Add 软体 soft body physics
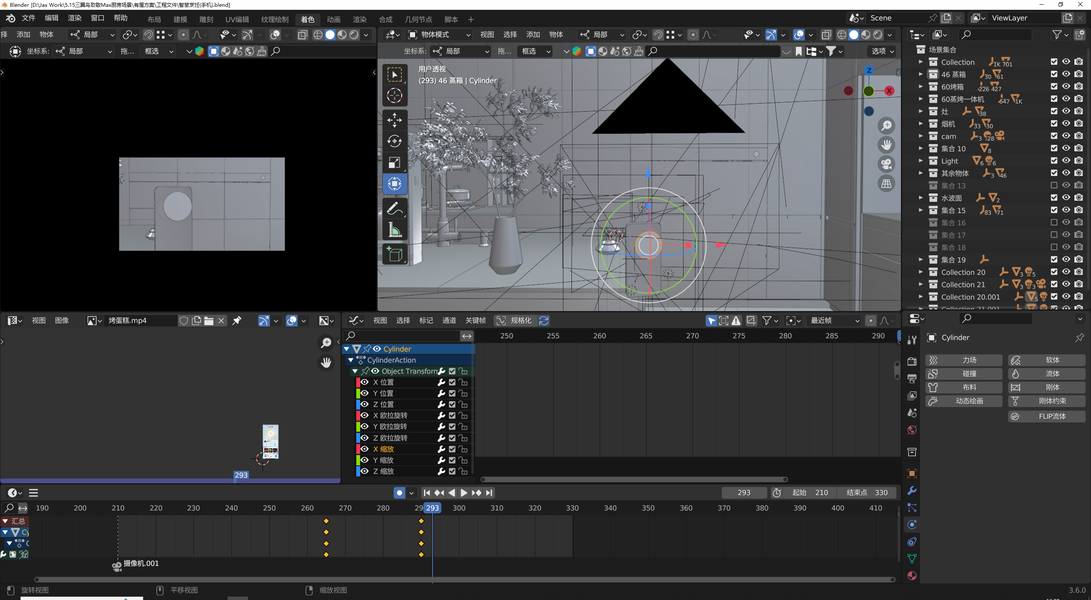 pos(1047,360)
